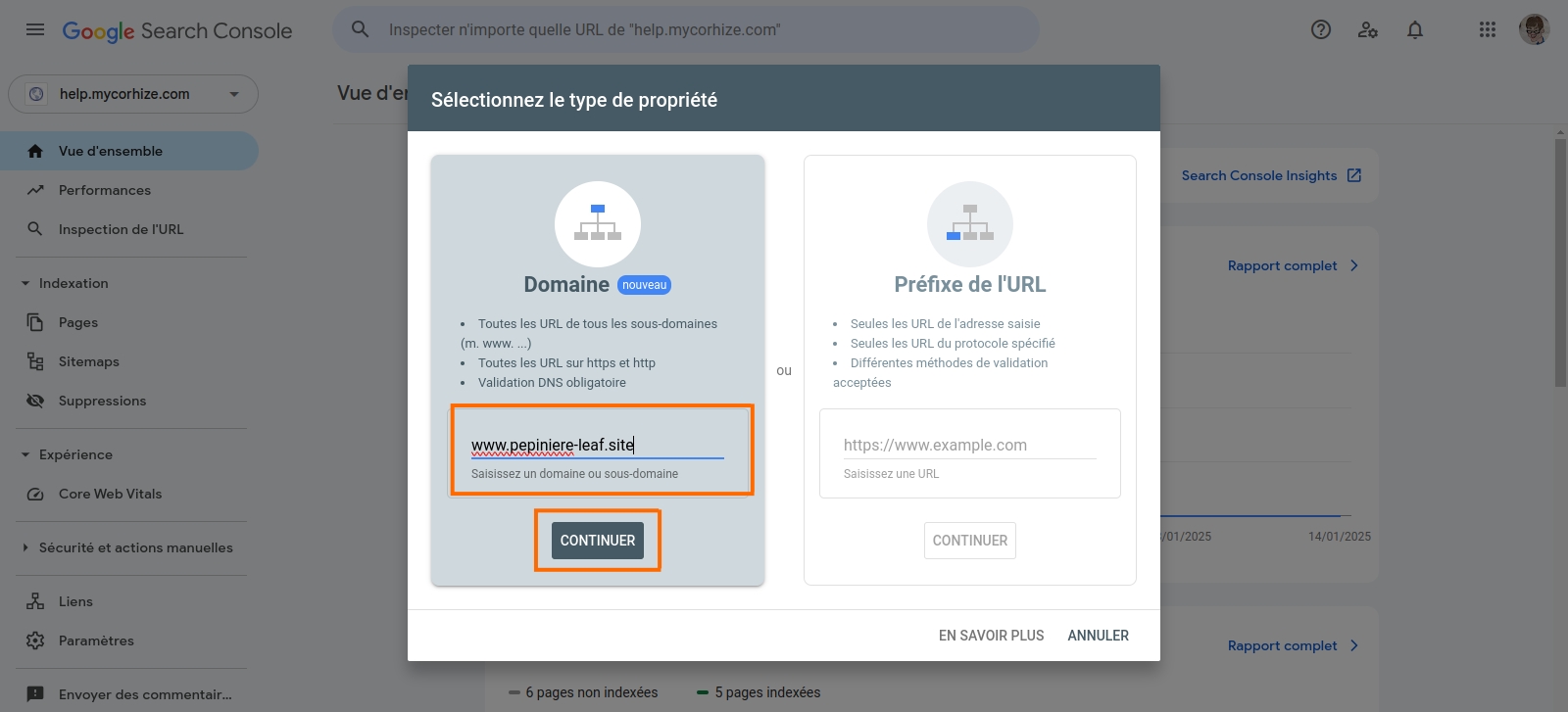Open the notifications bell
1568x712 pixels.
[x=1415, y=29]
